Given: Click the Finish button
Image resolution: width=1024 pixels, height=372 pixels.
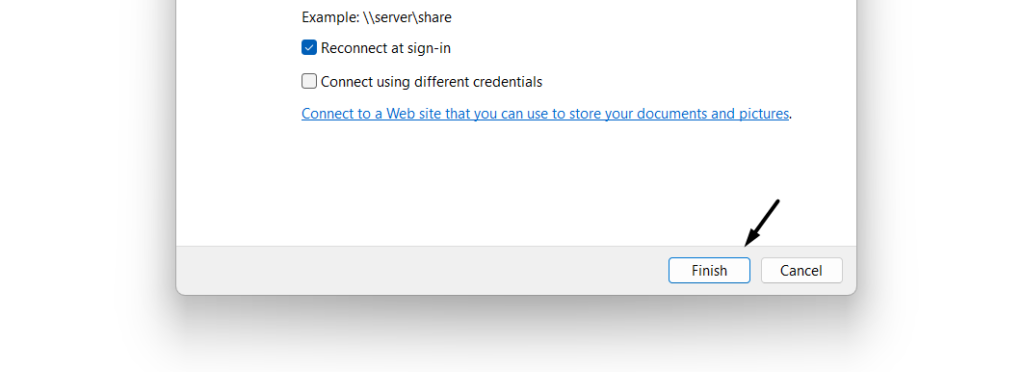Looking at the screenshot, I should (709, 270).
